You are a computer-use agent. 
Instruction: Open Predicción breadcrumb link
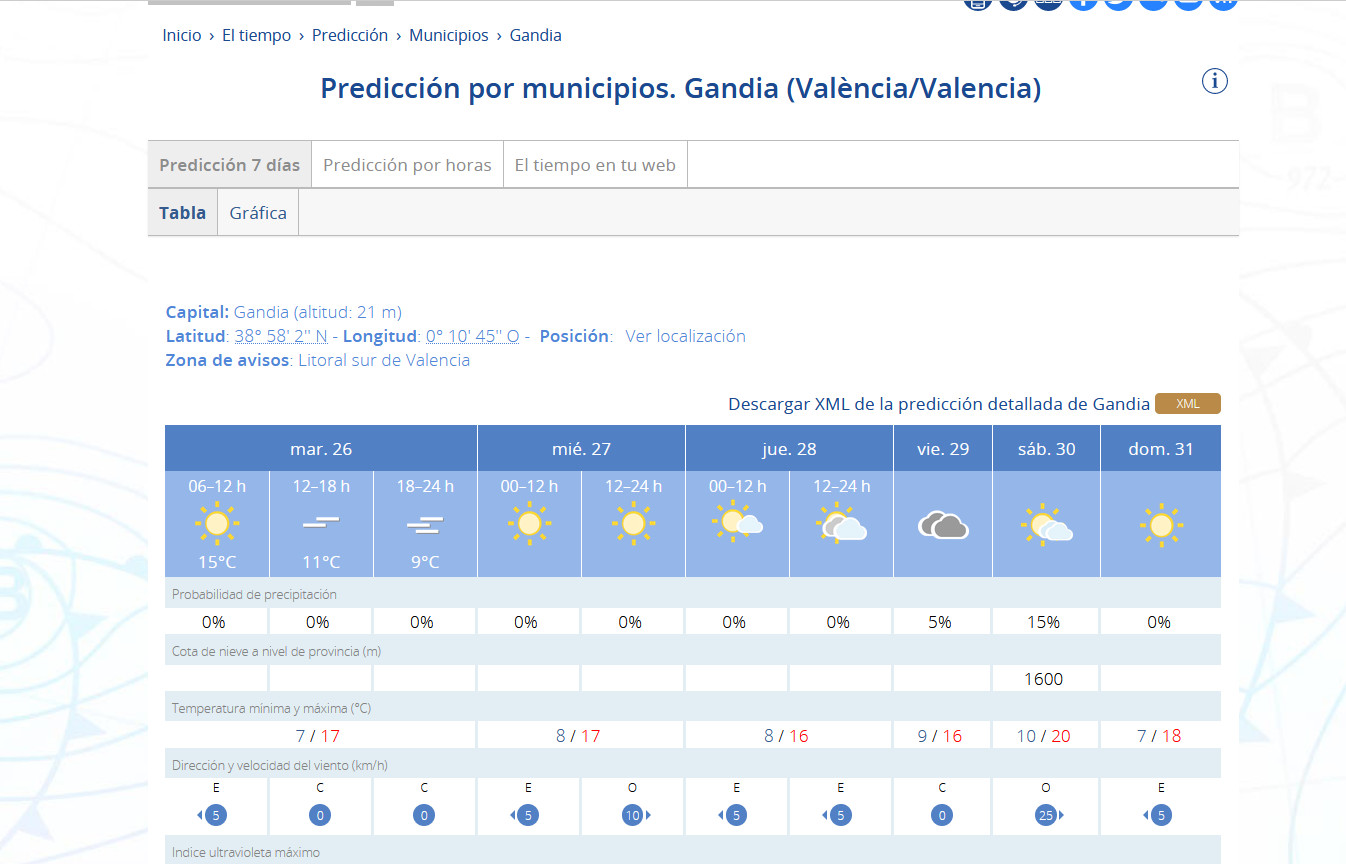(350, 35)
